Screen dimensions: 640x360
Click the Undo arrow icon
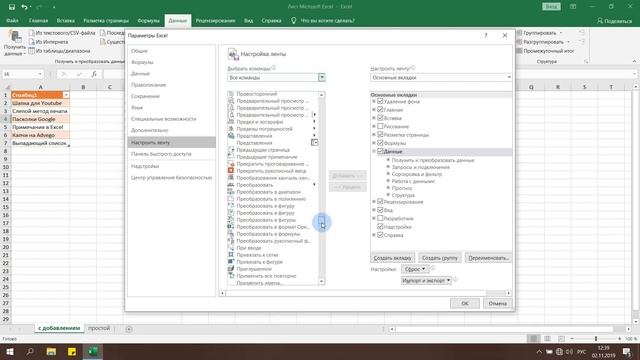[x=24, y=7]
